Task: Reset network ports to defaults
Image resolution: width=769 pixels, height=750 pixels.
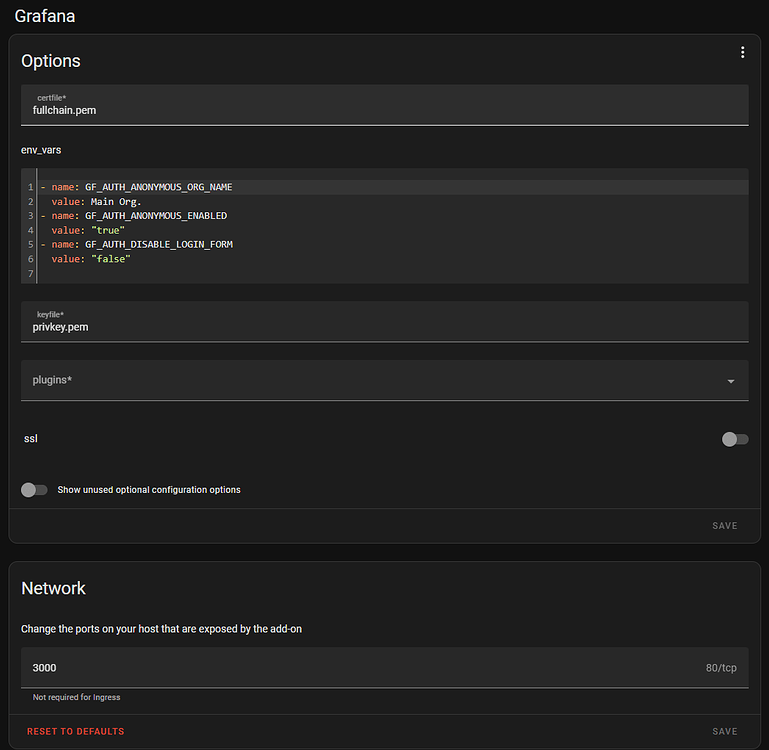Action: (x=76, y=731)
